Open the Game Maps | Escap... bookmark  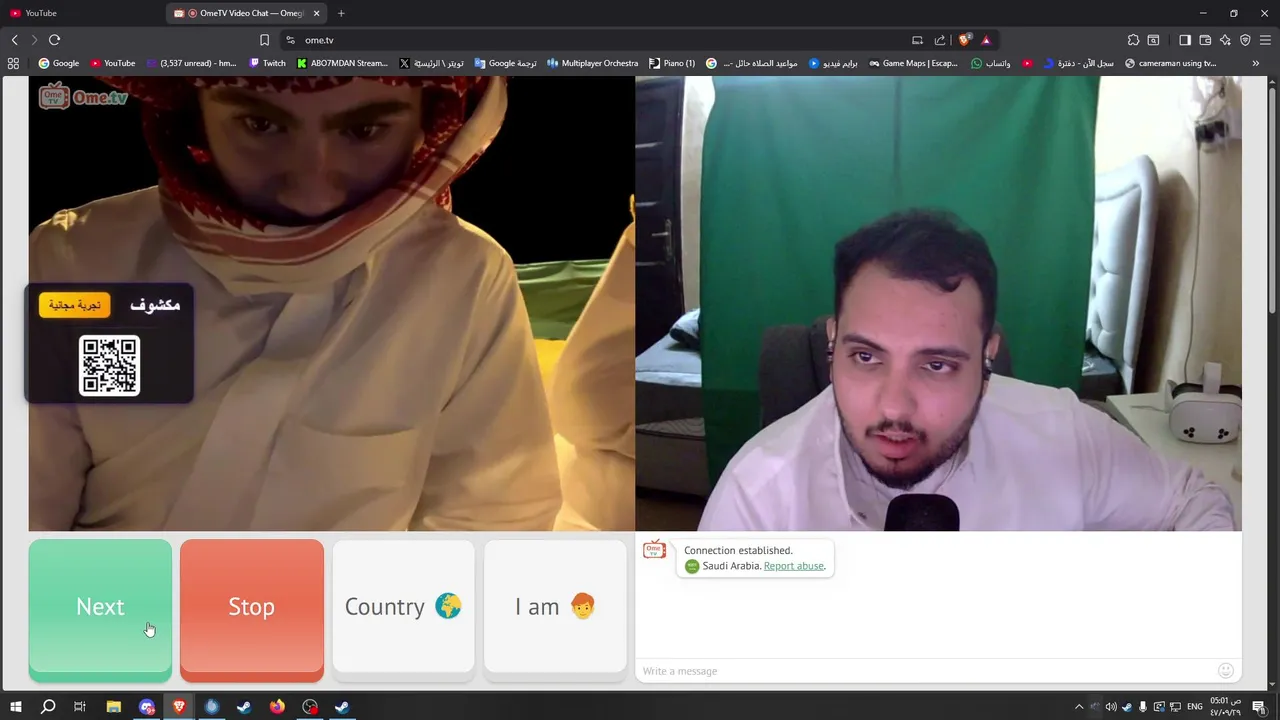point(913,63)
